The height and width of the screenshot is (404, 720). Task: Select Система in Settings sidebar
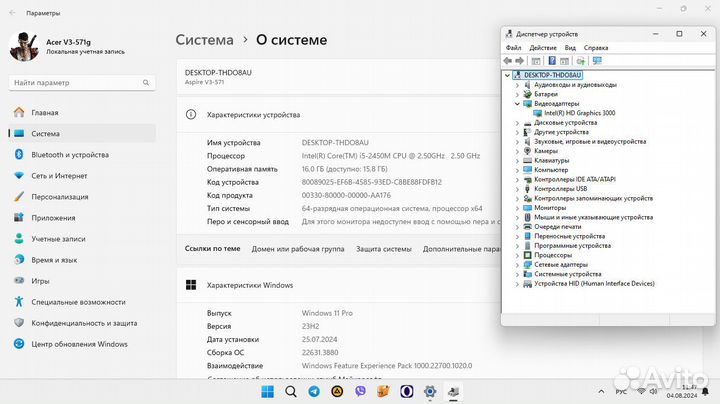click(82, 134)
